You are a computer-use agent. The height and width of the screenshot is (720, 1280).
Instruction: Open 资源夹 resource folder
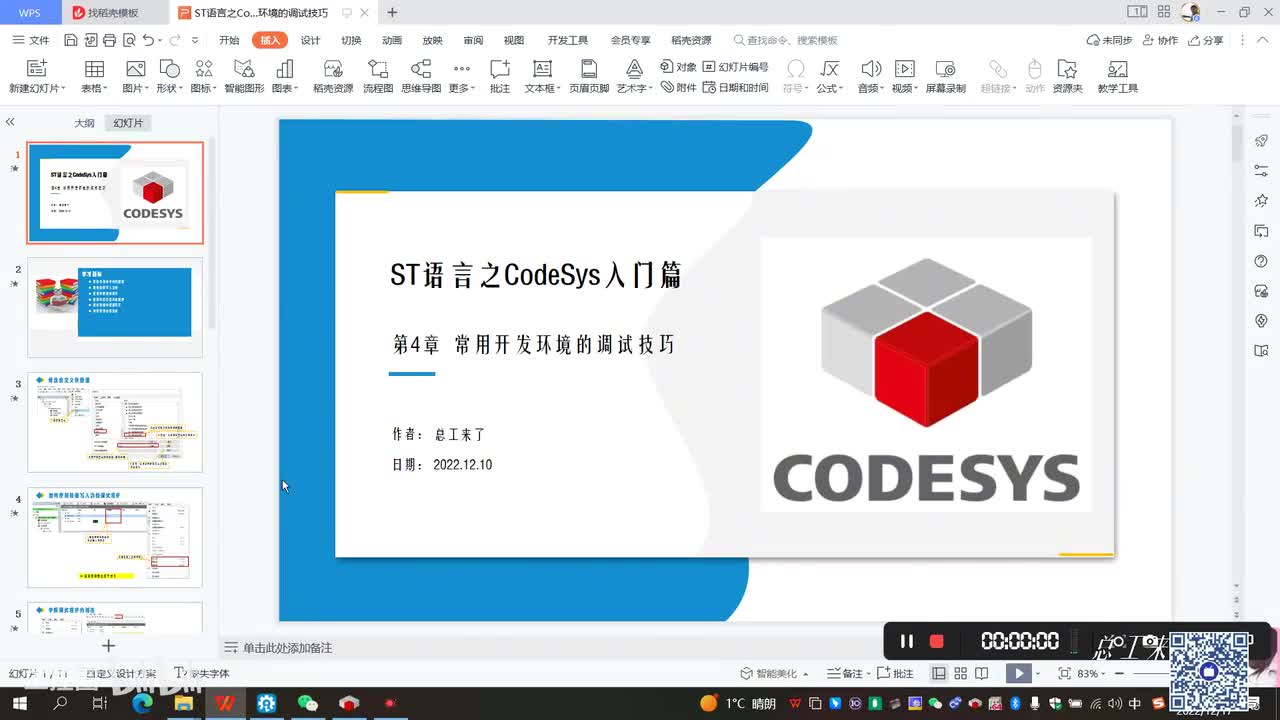(1068, 76)
